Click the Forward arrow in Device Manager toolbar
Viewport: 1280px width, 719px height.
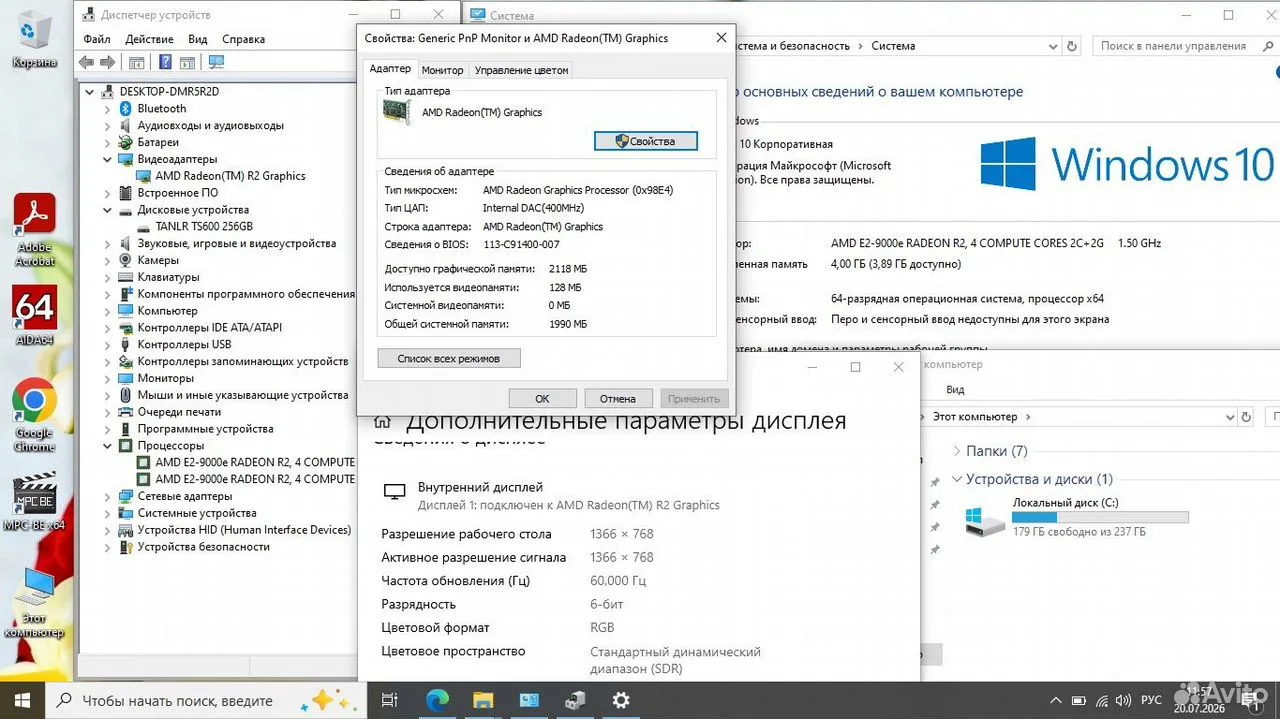106,62
